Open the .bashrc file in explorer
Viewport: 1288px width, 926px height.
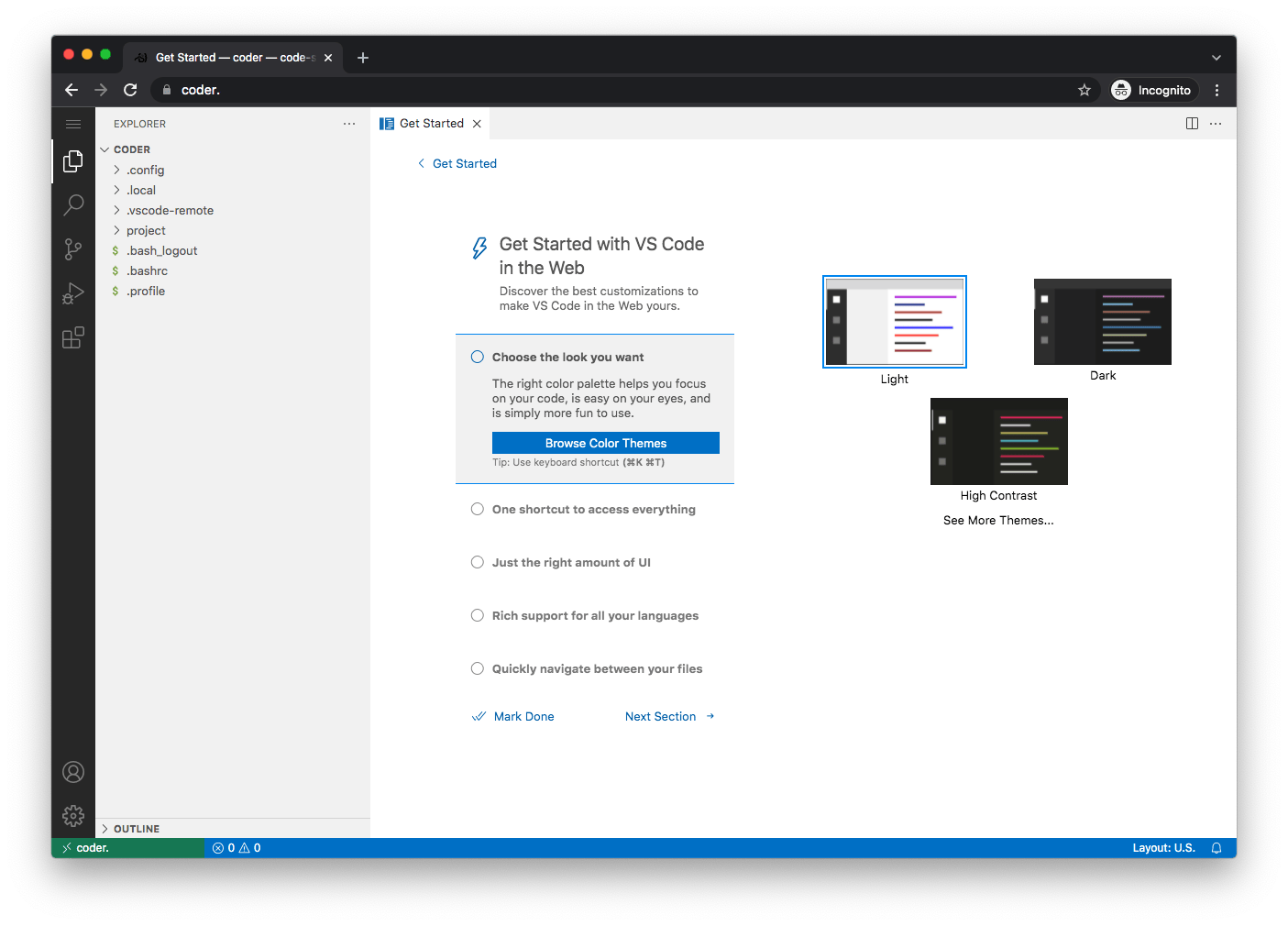148,271
